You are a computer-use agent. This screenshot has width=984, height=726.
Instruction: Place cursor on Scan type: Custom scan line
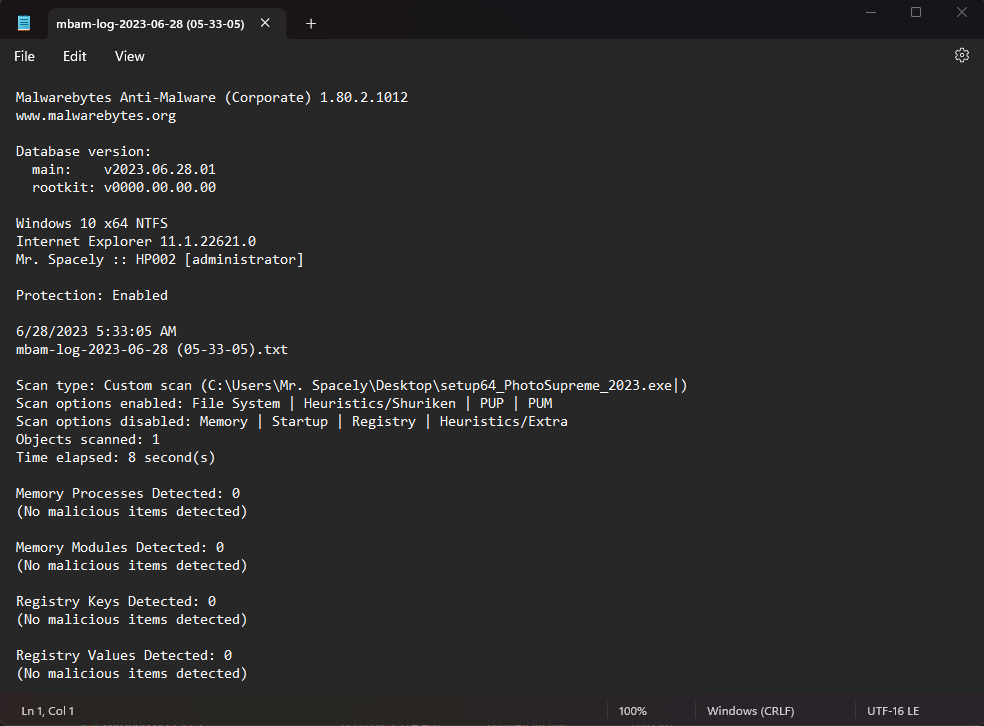click(351, 385)
